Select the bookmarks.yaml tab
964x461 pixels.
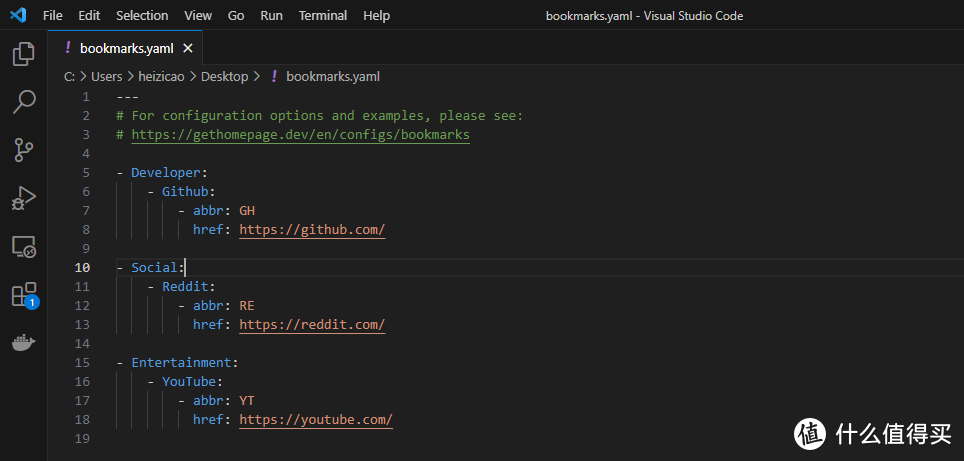point(125,48)
